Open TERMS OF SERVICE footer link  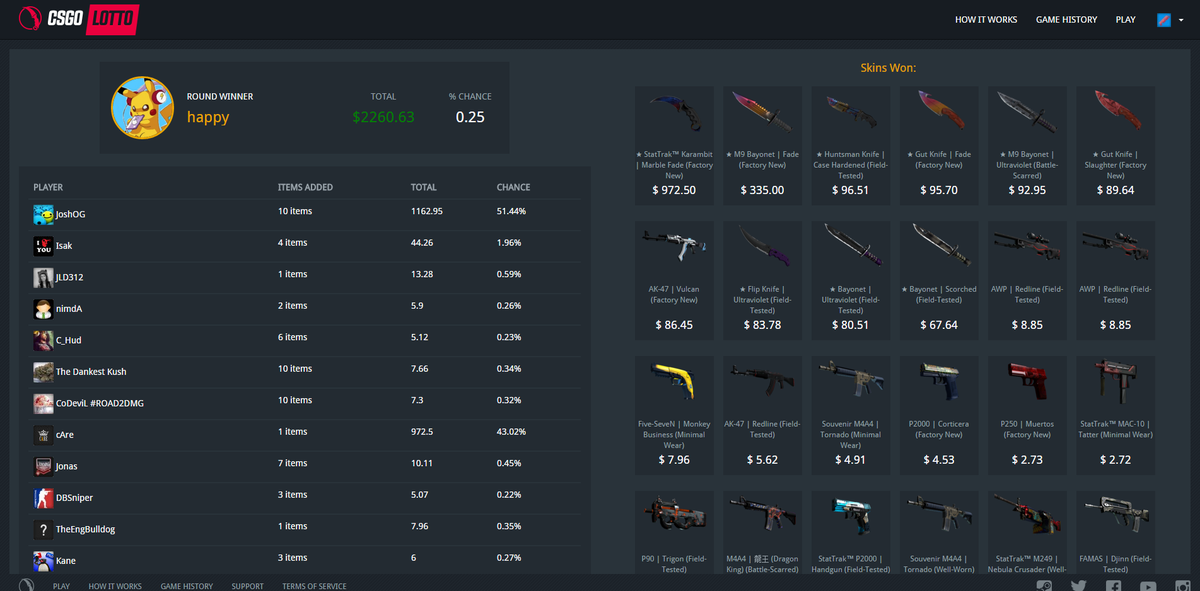315,586
